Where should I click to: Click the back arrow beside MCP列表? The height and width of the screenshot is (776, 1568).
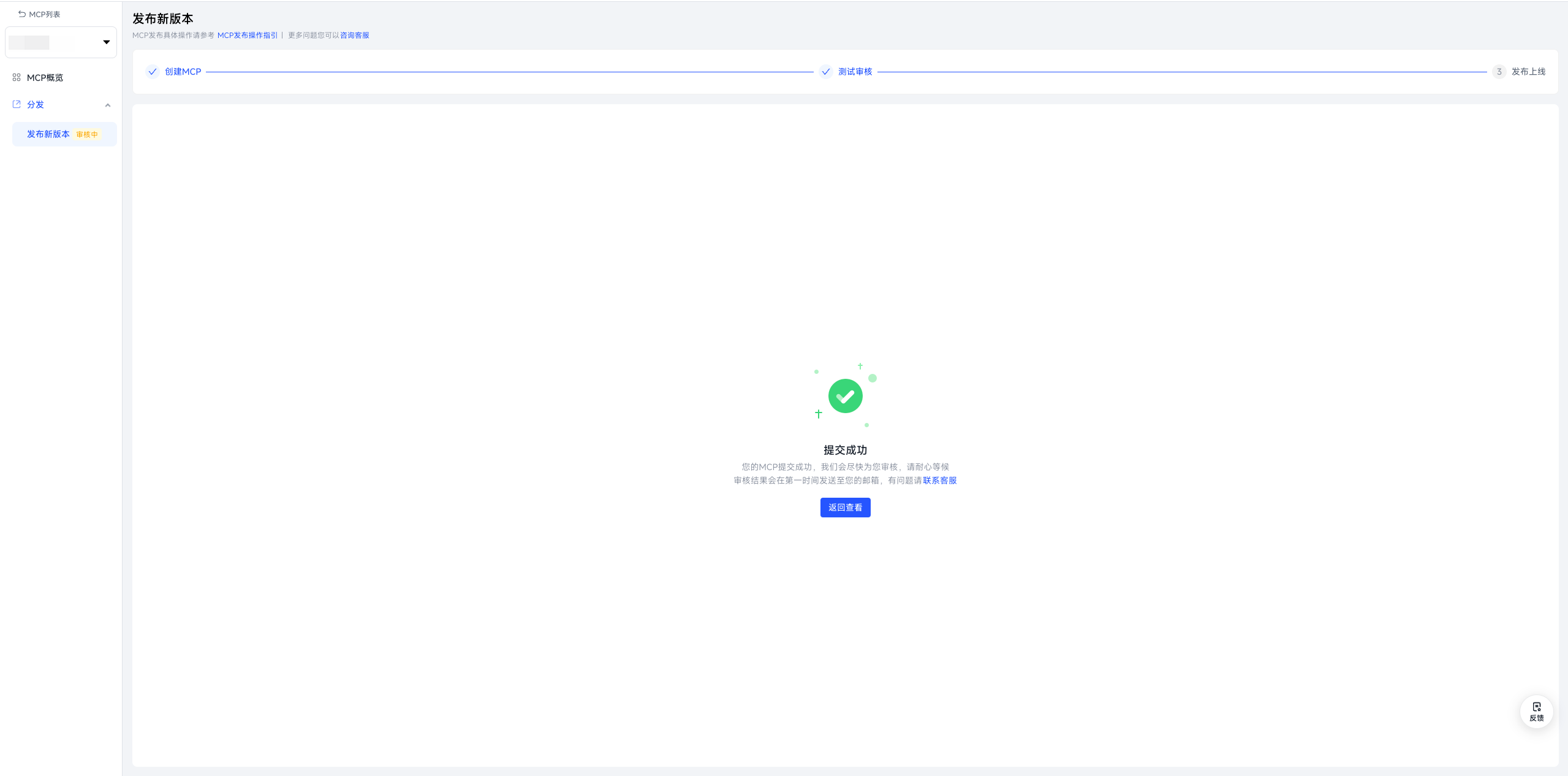(x=22, y=14)
